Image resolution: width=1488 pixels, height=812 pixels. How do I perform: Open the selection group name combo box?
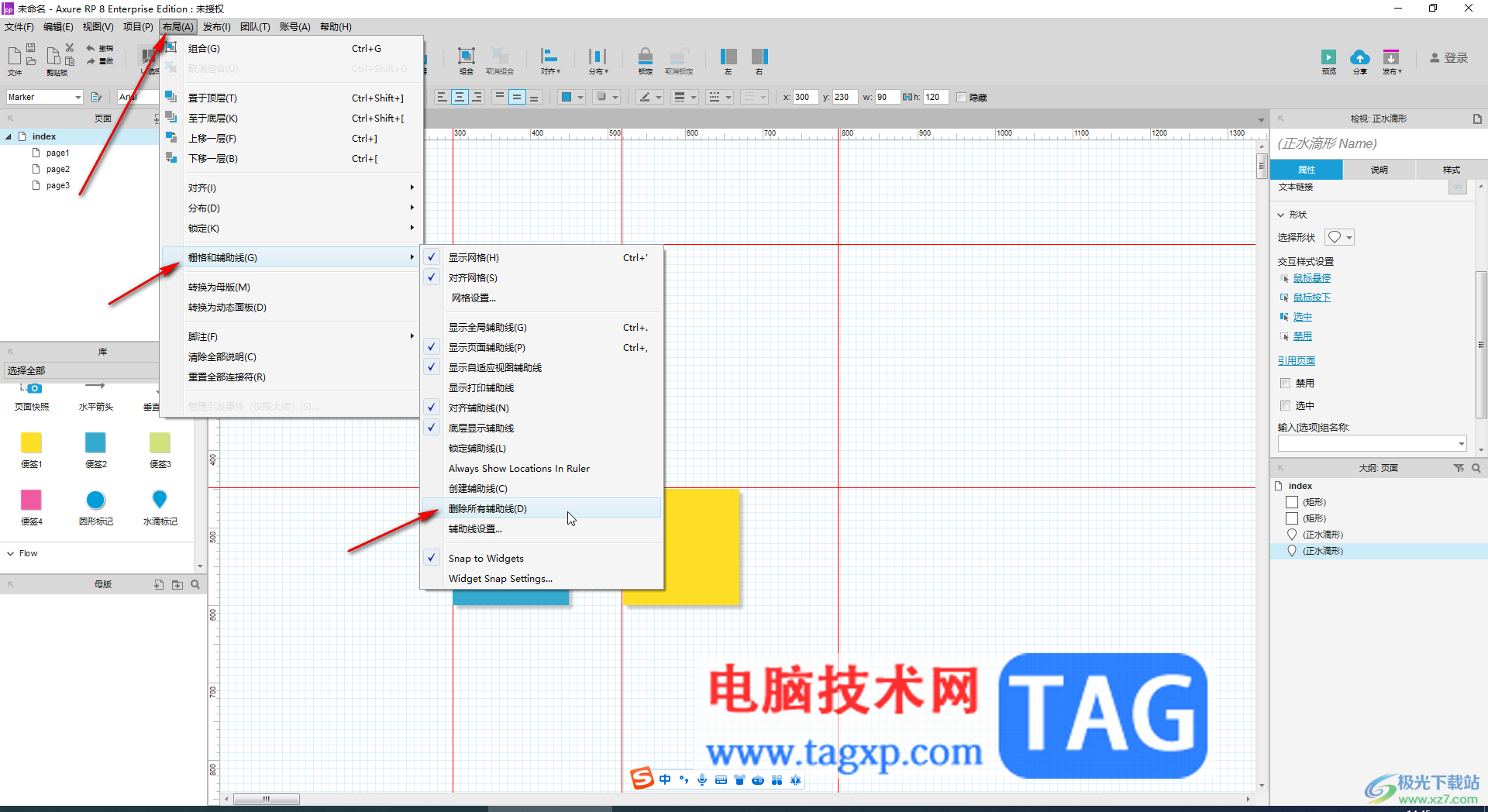(1373, 443)
